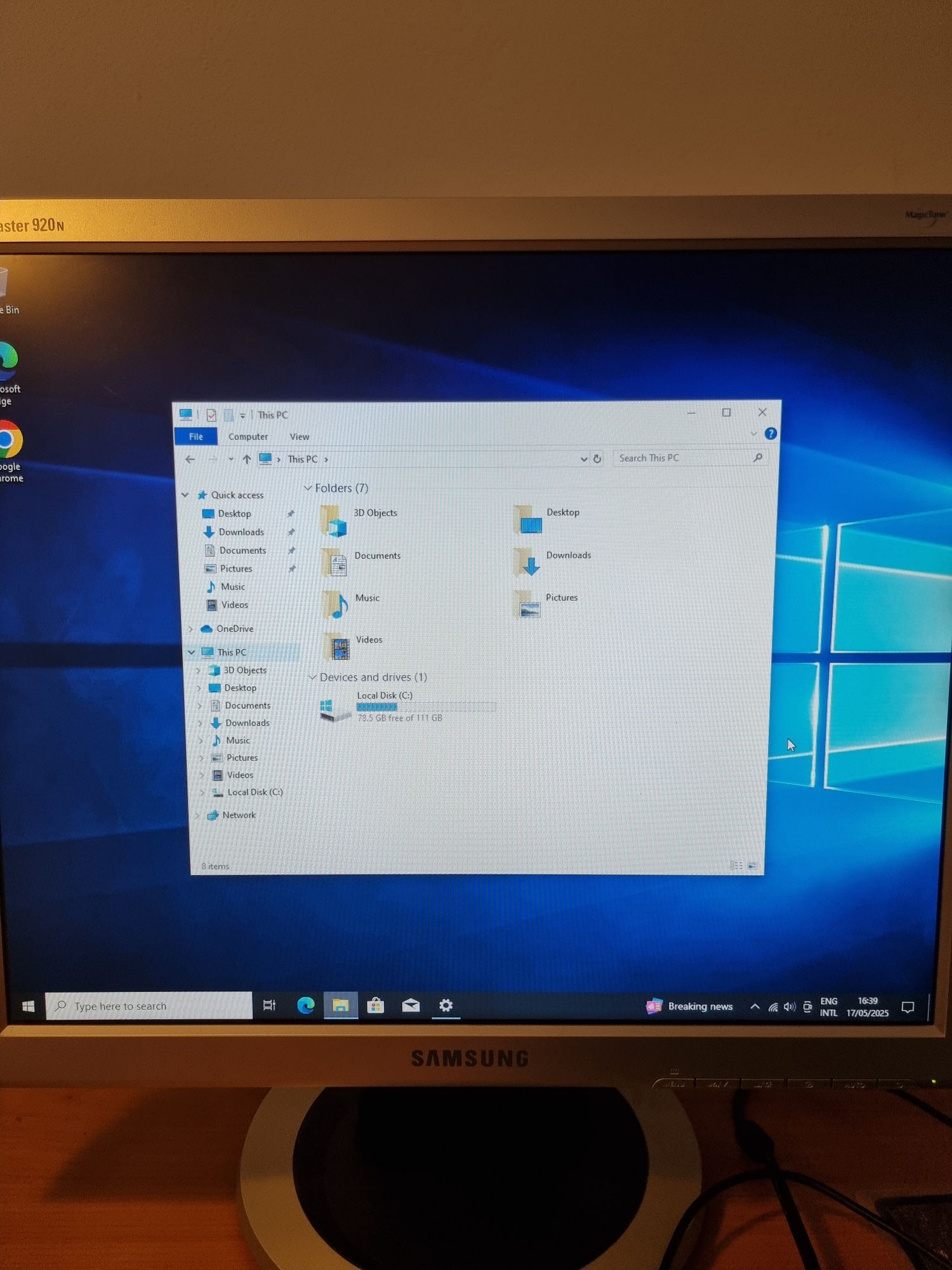Open Microsoft Store from taskbar
The image size is (952, 1270).
pos(376,1005)
